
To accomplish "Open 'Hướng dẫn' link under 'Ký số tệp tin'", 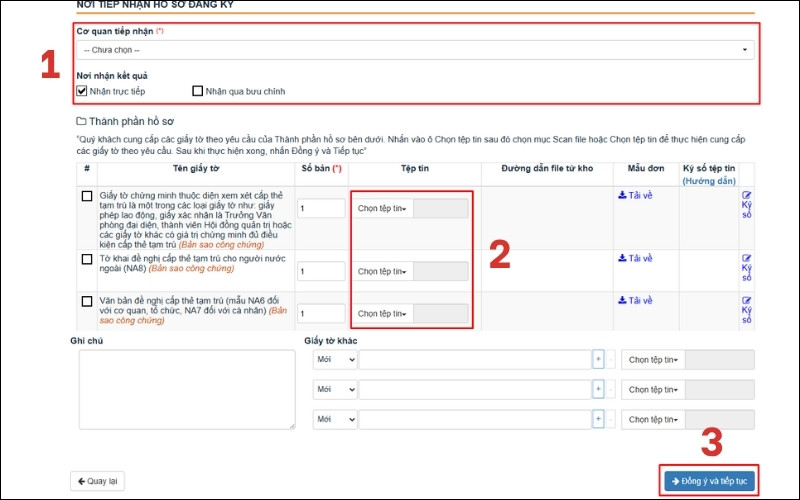I will click(709, 181).
